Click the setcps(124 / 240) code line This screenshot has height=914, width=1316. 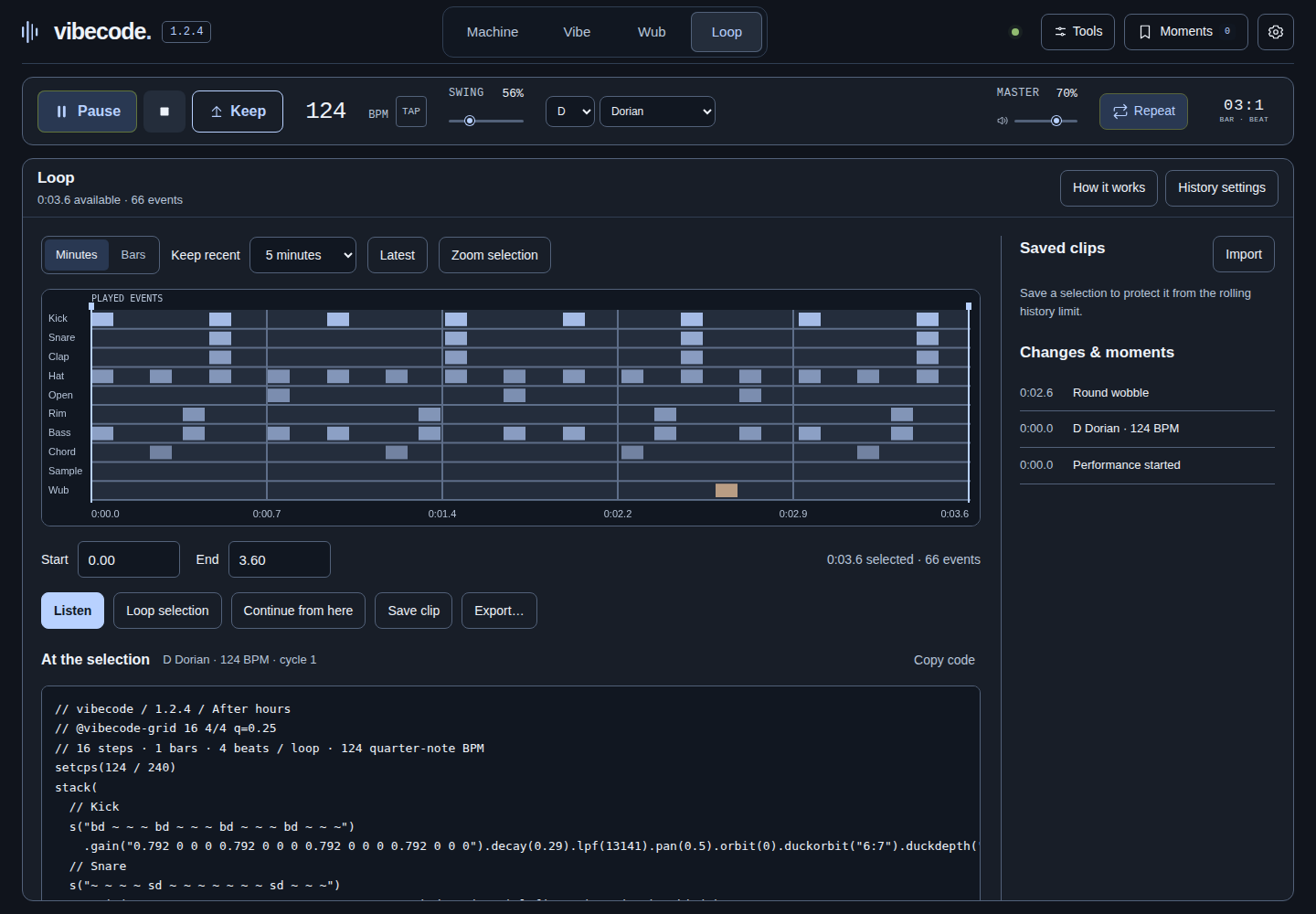115,768
